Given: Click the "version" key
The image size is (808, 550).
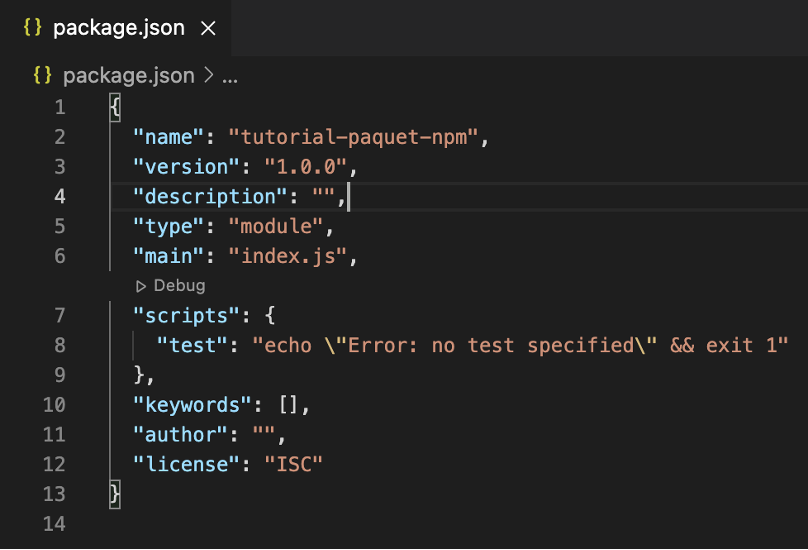Looking at the screenshot, I should click(x=187, y=167).
